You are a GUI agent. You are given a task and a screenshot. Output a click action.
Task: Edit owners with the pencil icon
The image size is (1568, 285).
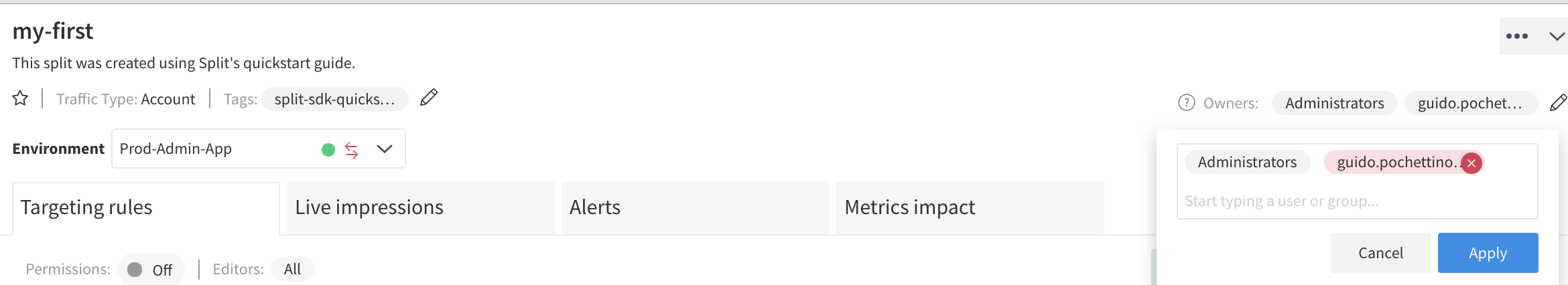(1559, 102)
